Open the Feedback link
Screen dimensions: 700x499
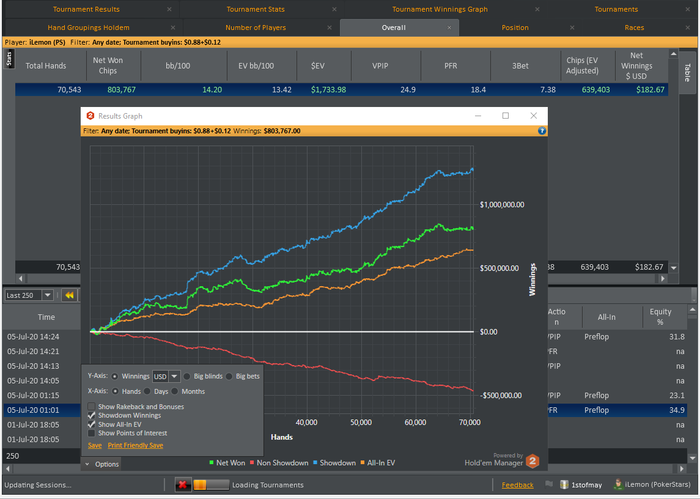coord(517,485)
